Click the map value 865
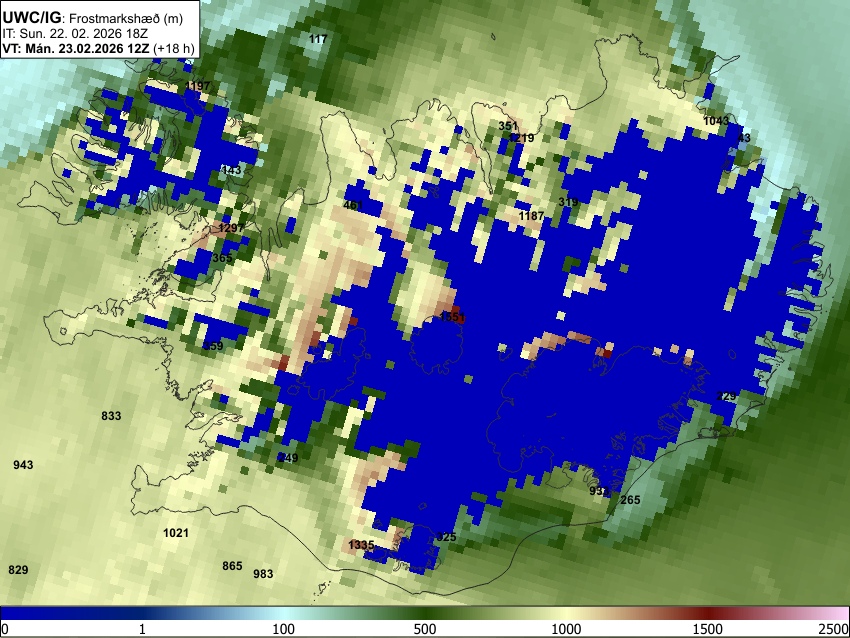Screen dimensions: 850x638 click(x=232, y=566)
